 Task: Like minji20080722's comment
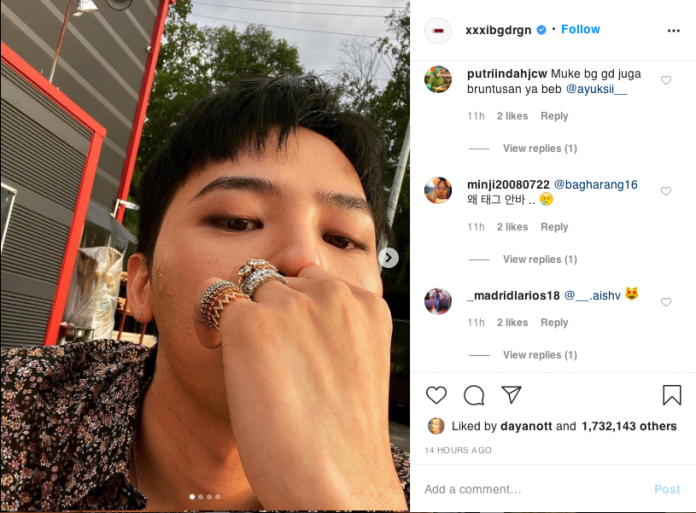coord(665,191)
